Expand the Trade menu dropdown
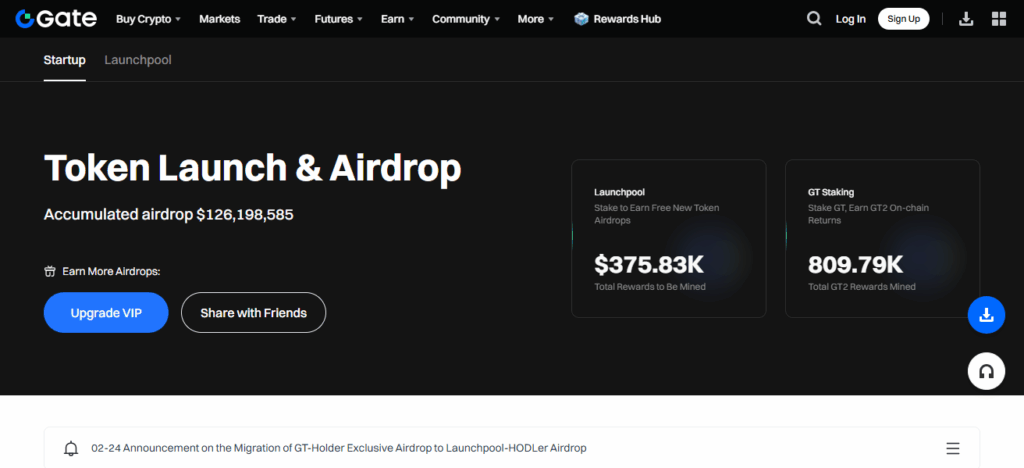This screenshot has height=468, width=1024. pos(277,19)
